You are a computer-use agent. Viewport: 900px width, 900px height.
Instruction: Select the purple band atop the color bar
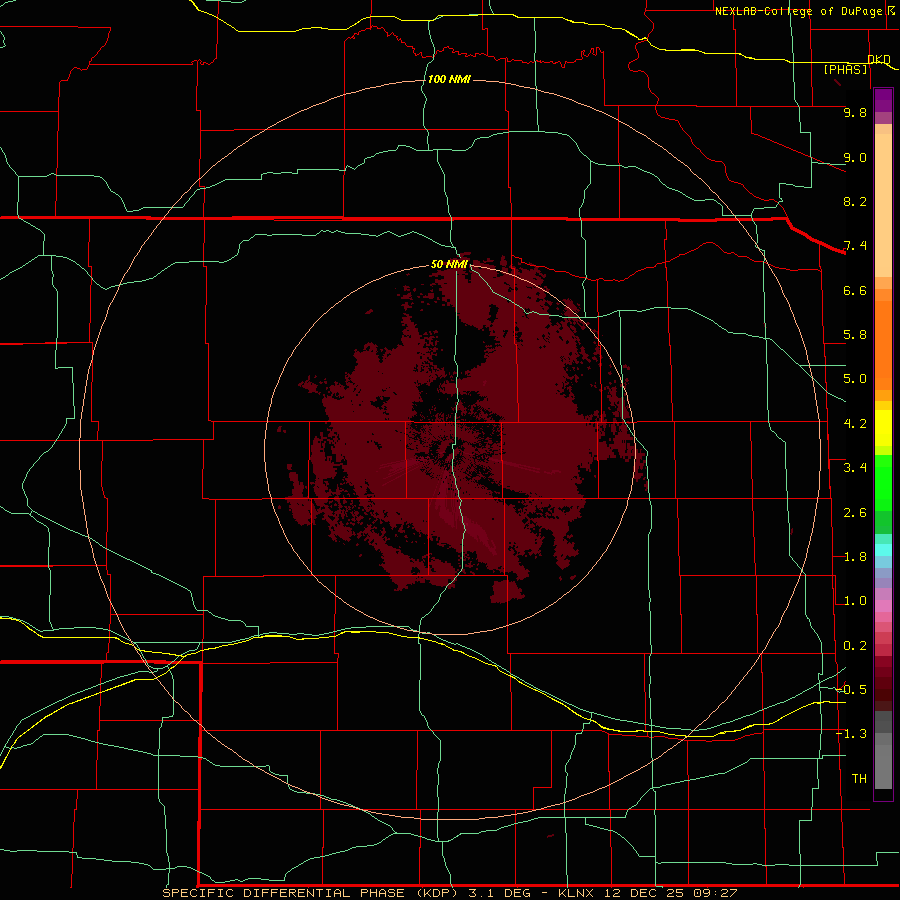883,100
